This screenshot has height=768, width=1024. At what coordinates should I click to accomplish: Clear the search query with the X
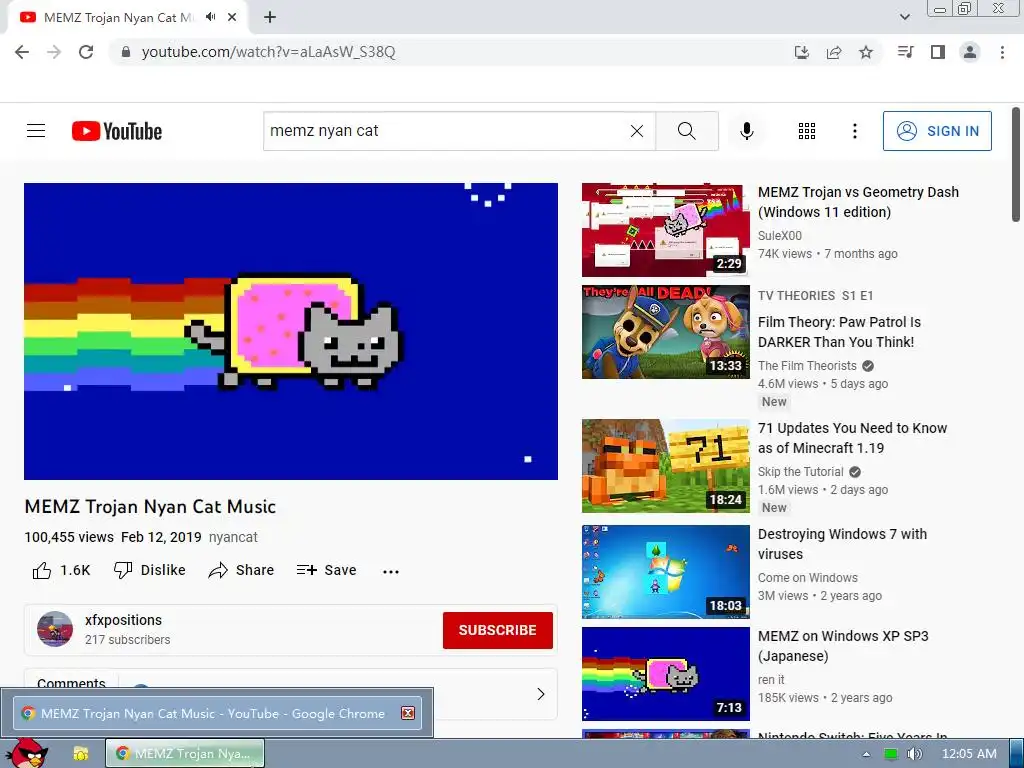(637, 131)
